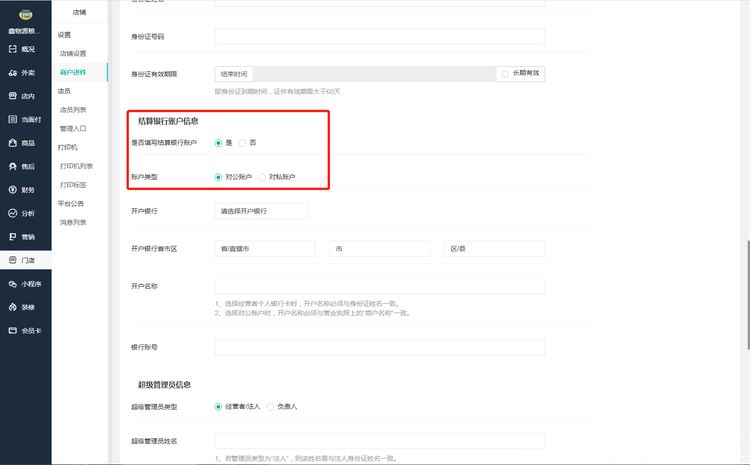Click the vertical page scrollbar thumb

pos(748,295)
